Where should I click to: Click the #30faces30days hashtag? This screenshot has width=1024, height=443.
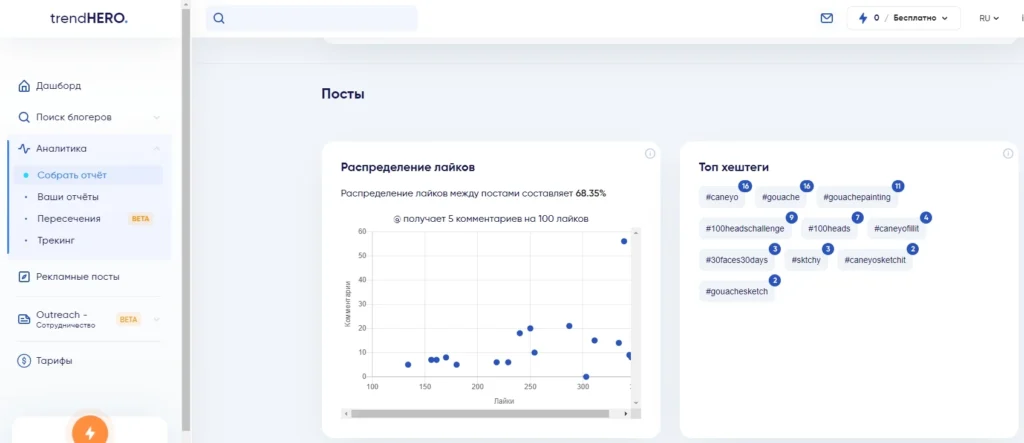(737, 260)
